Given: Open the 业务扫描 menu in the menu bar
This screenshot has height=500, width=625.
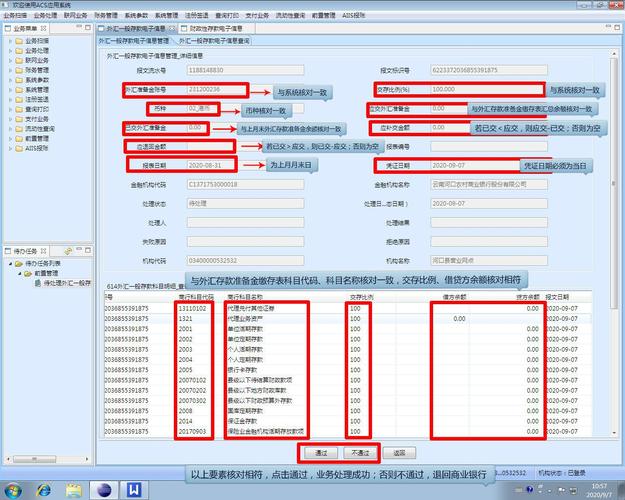Looking at the screenshot, I should tap(15, 16).
